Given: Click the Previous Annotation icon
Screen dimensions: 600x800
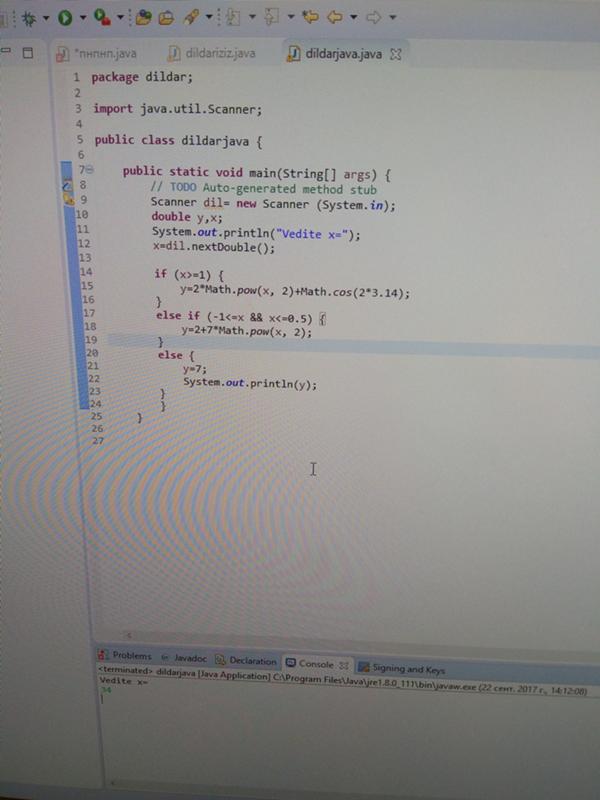Looking at the screenshot, I should click(271, 17).
